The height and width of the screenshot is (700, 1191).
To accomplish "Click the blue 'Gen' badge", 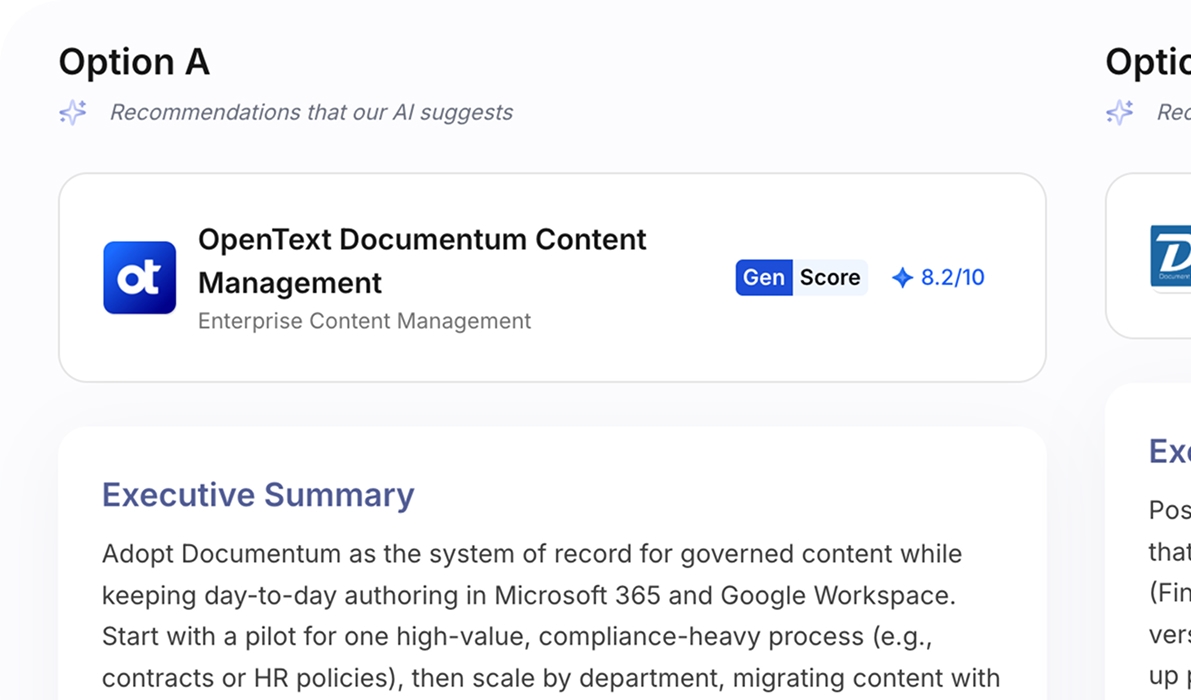I will pyautogui.click(x=764, y=278).
